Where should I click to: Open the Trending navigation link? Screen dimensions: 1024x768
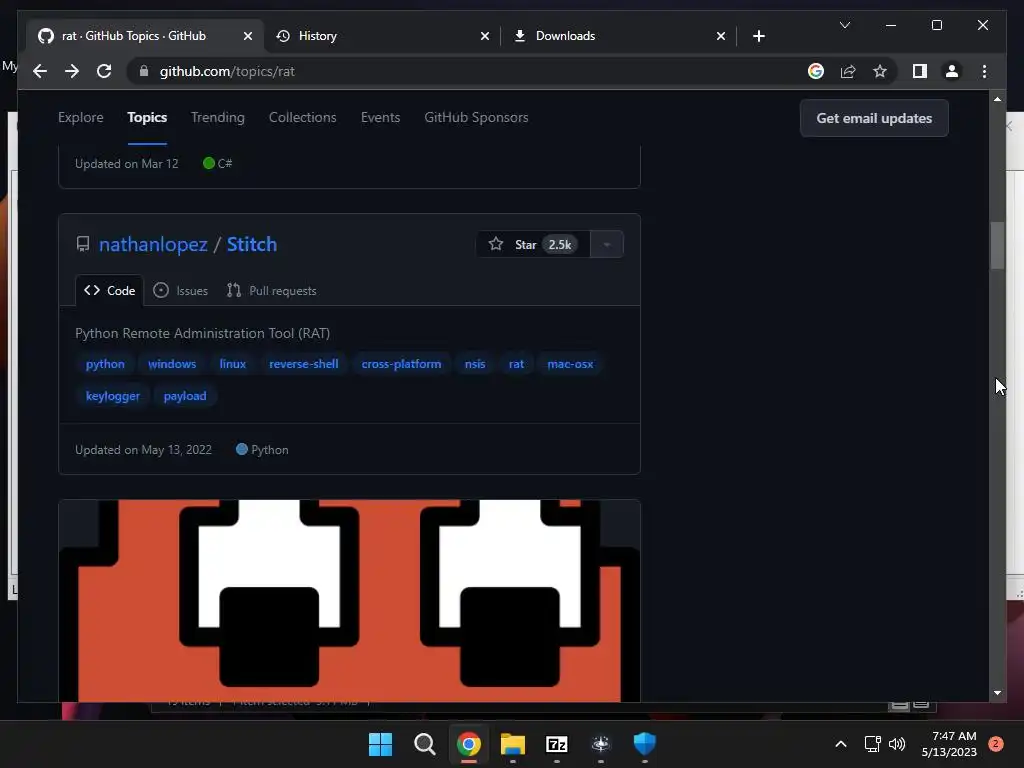click(x=217, y=118)
